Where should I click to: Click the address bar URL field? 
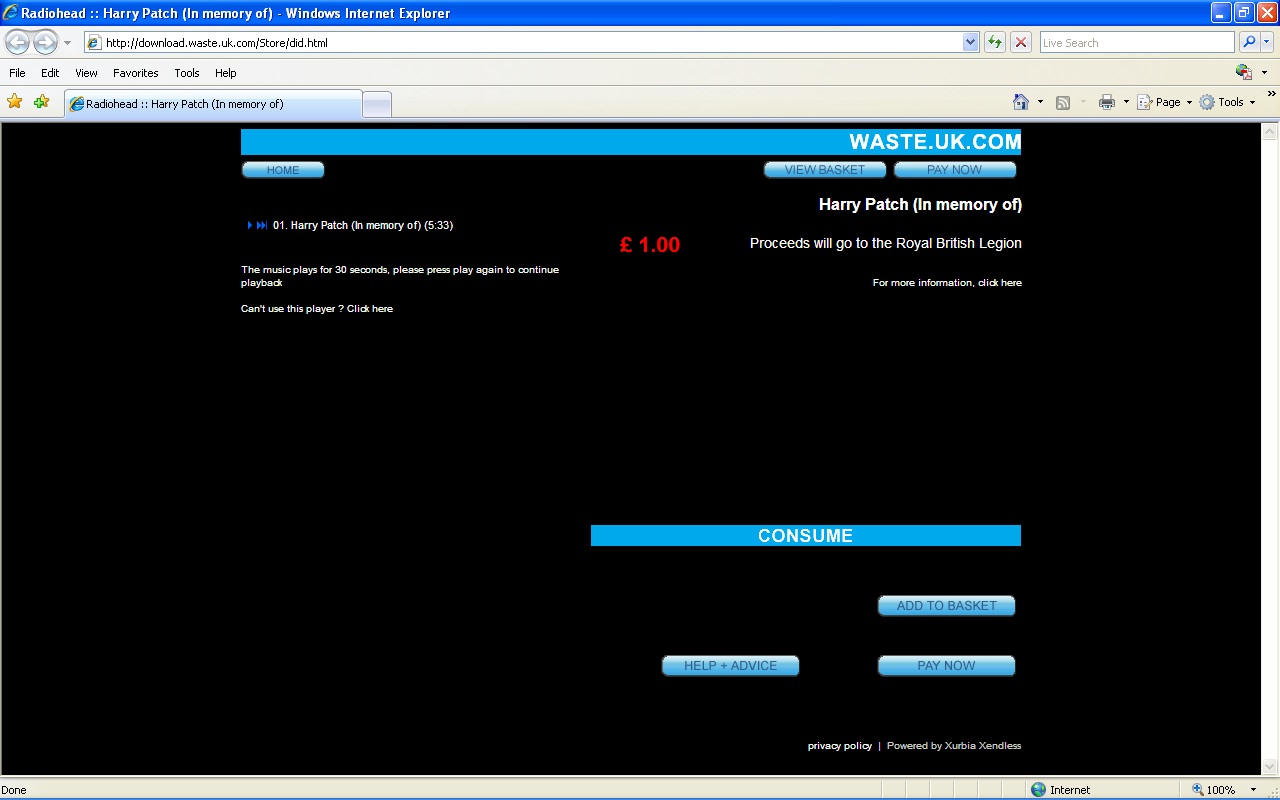click(x=522, y=42)
